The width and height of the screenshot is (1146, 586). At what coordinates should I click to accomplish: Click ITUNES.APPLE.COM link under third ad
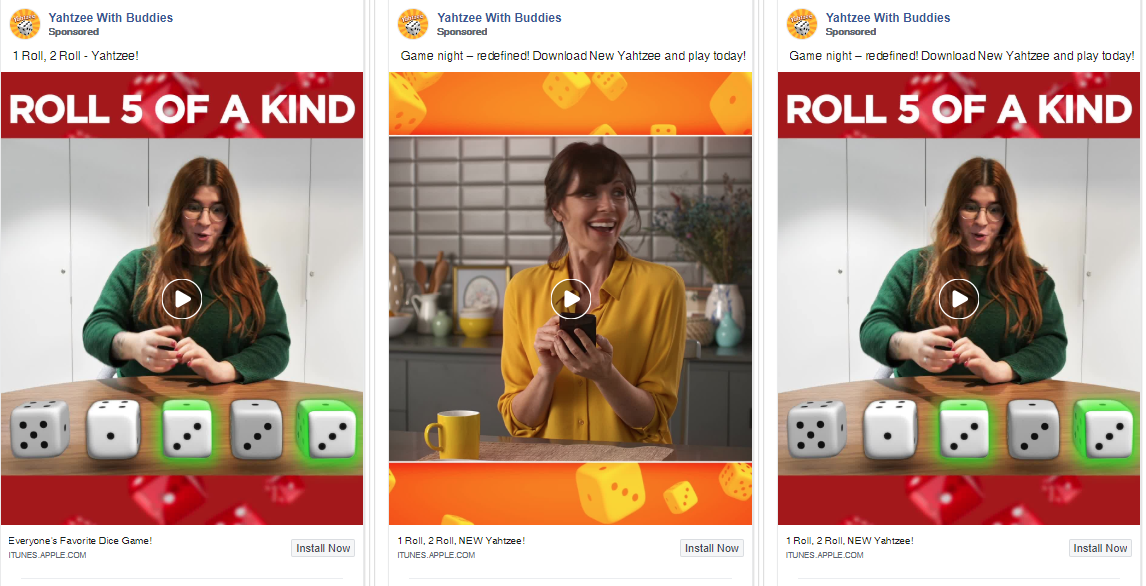(824, 555)
